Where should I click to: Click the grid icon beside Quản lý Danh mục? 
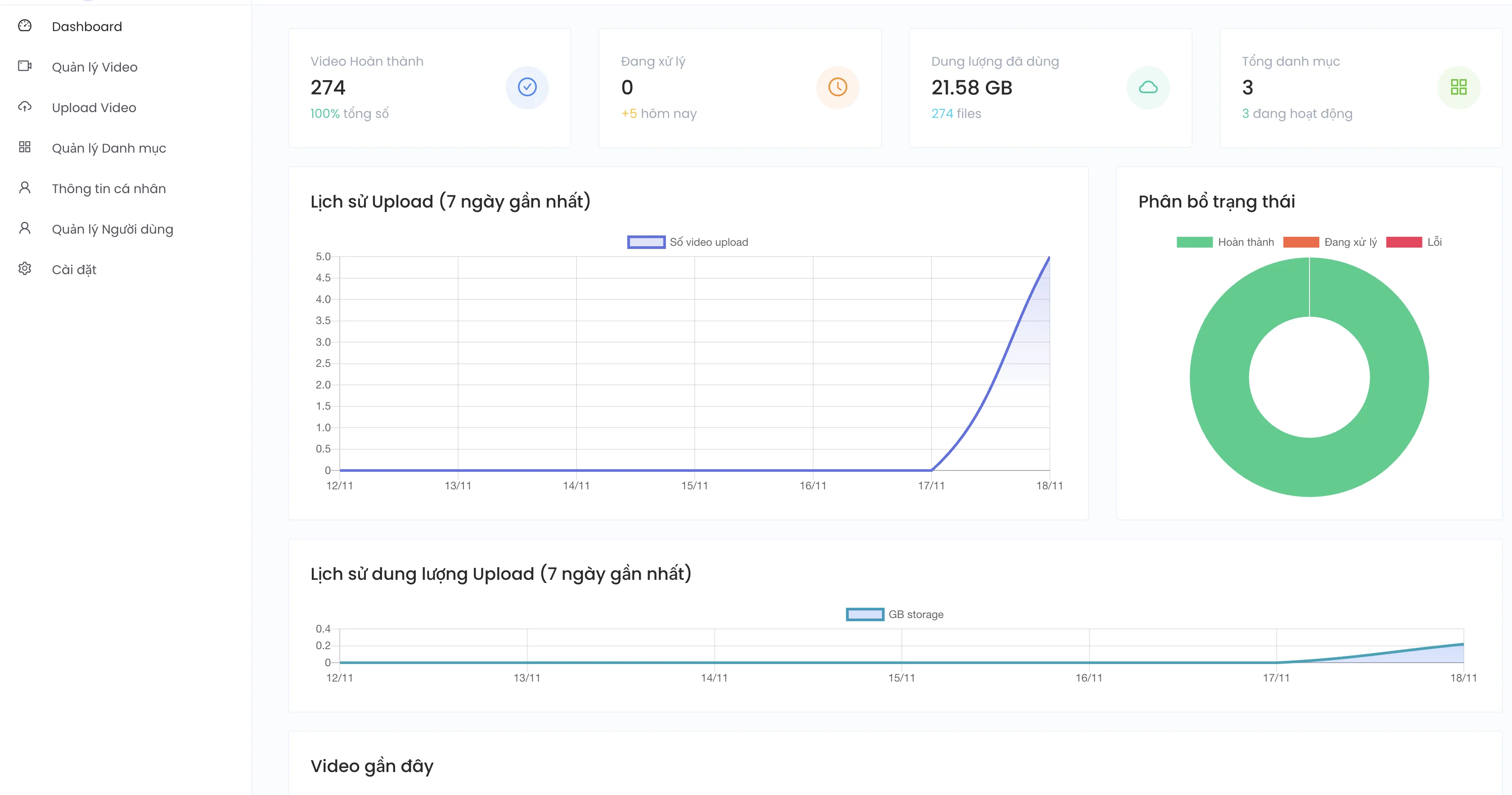click(25, 147)
